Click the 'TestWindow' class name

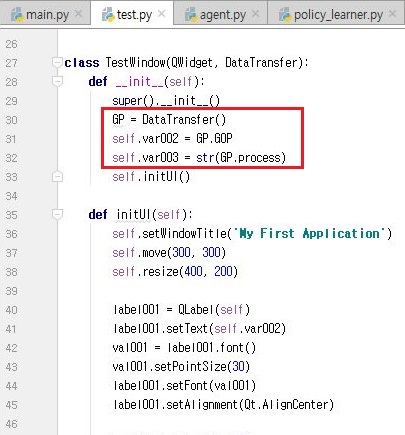pos(136,62)
